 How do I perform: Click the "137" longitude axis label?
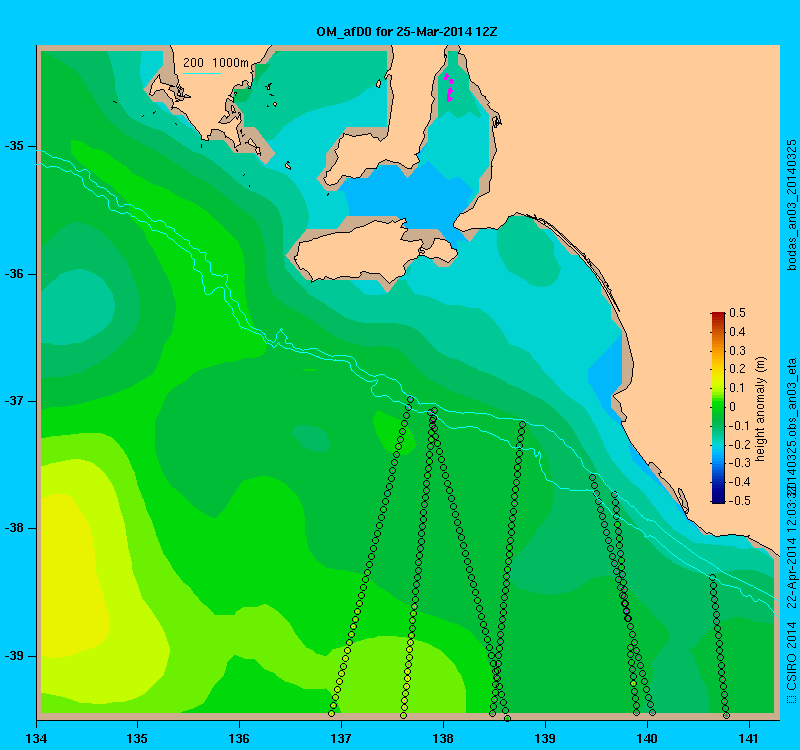[341, 738]
